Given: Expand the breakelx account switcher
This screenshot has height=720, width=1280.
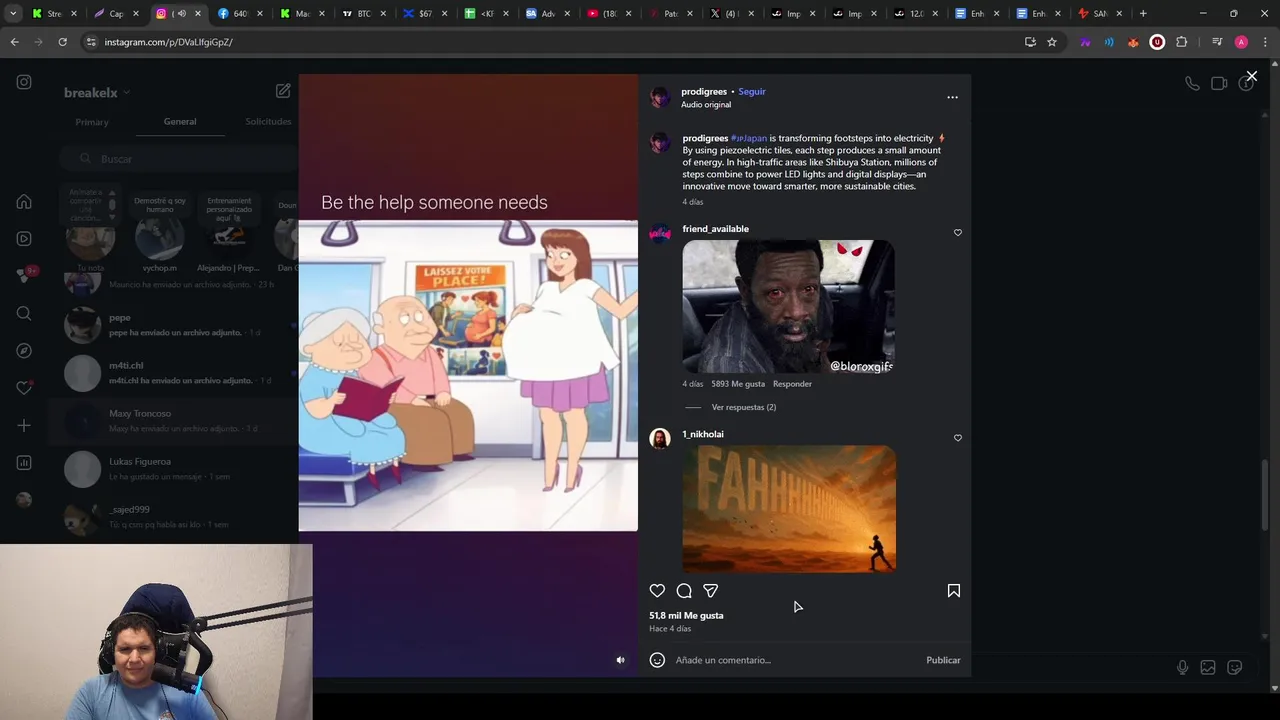Looking at the screenshot, I should 97,92.
